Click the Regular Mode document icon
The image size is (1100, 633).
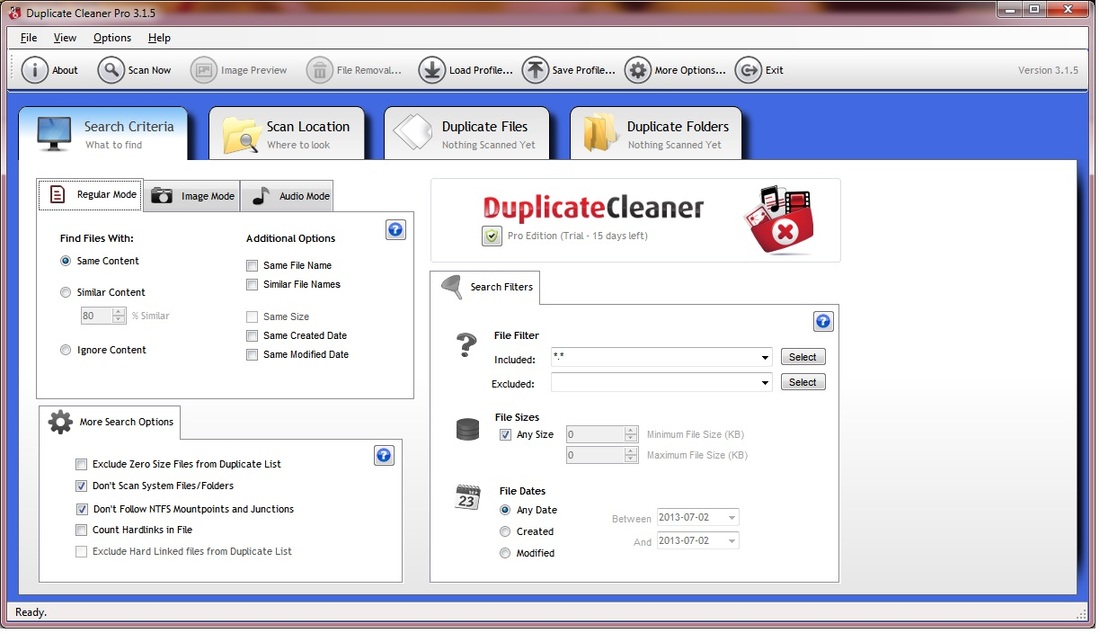[58, 194]
